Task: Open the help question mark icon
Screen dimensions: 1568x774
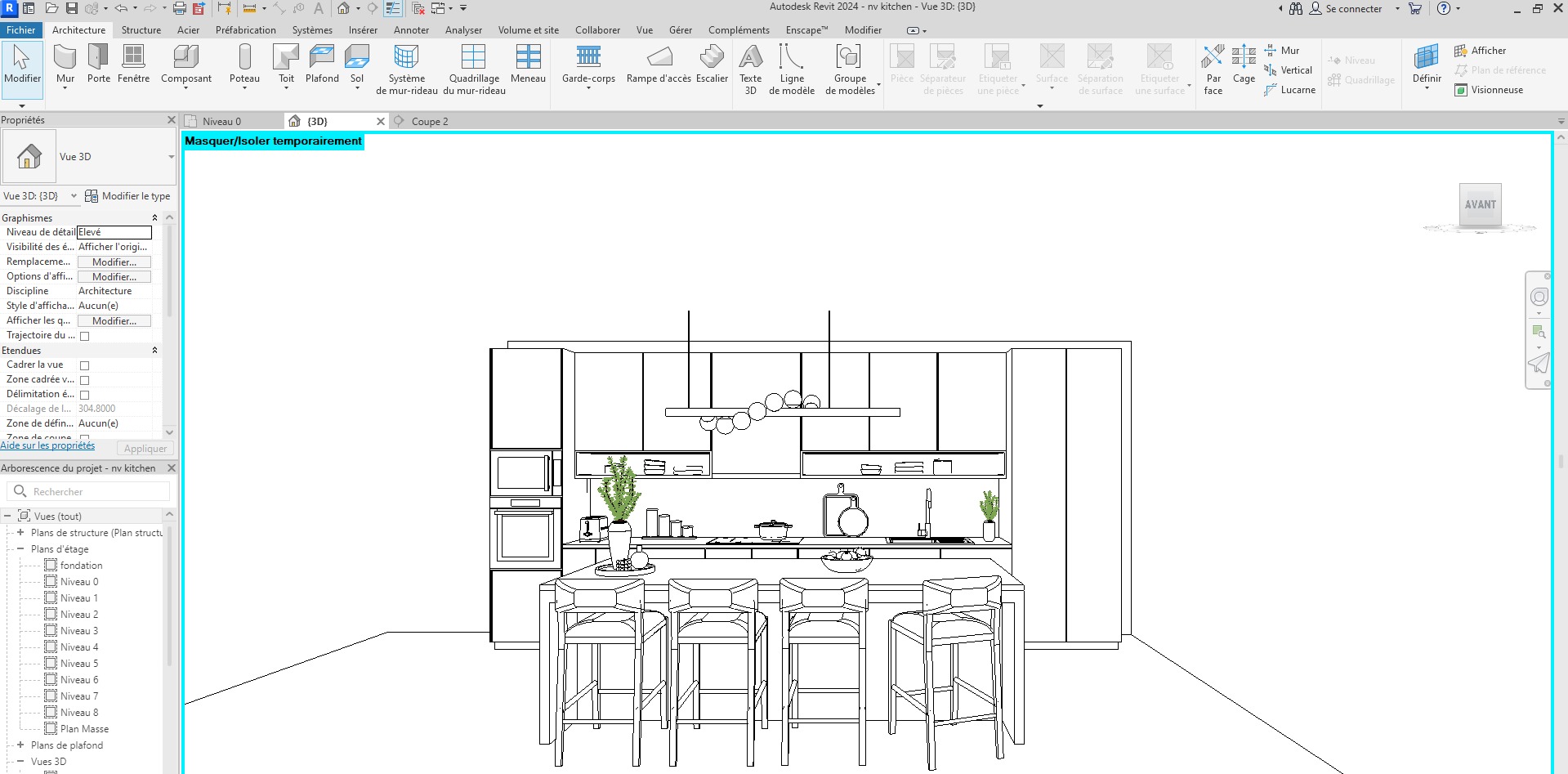Action: pos(1444,8)
